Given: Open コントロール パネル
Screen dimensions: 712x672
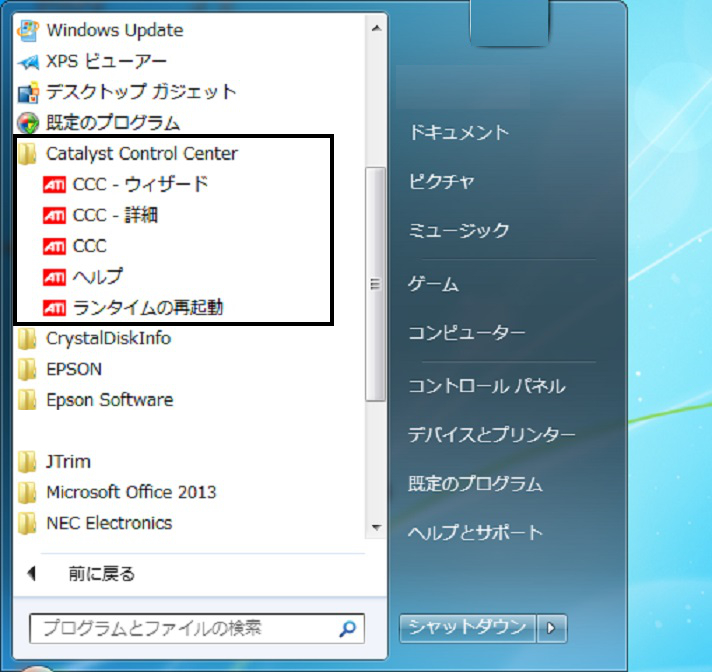Looking at the screenshot, I should point(487,386).
